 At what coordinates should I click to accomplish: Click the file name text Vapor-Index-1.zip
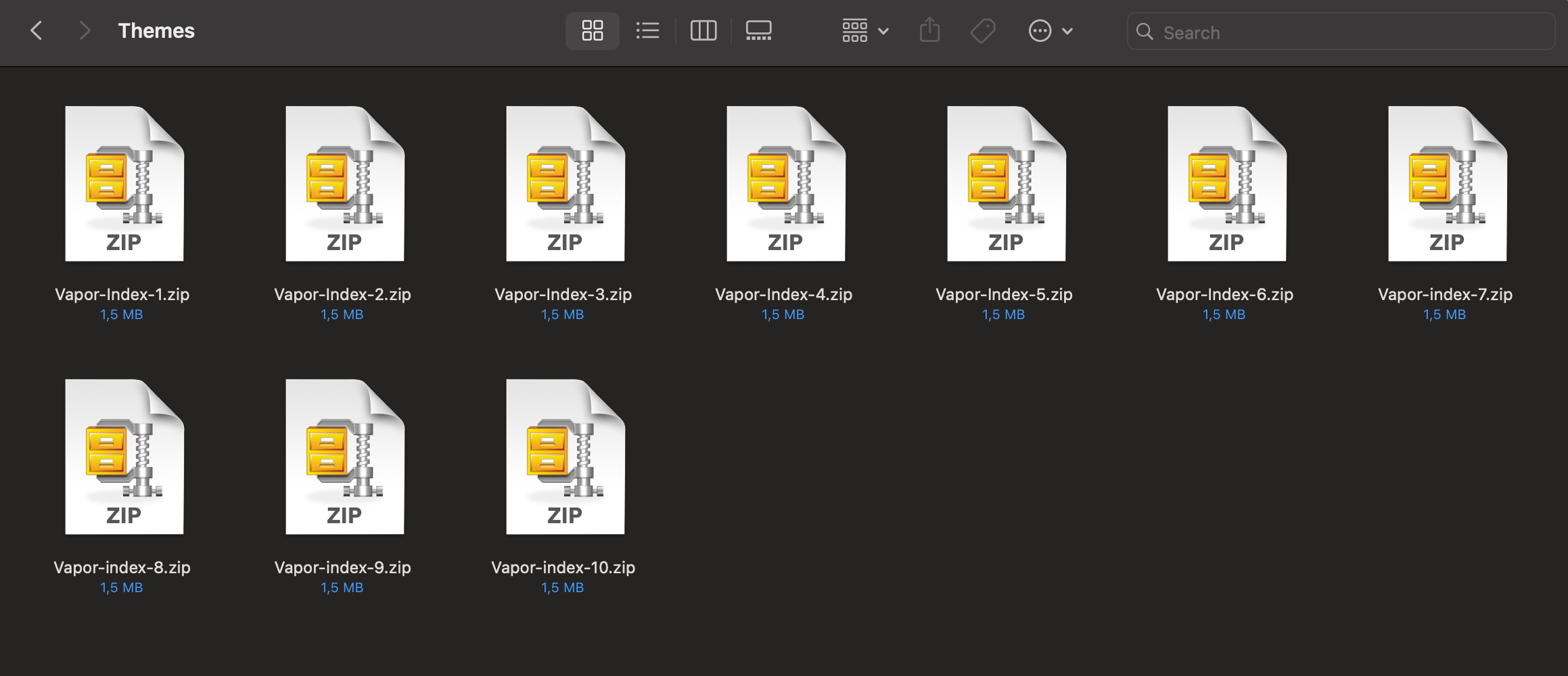122,295
